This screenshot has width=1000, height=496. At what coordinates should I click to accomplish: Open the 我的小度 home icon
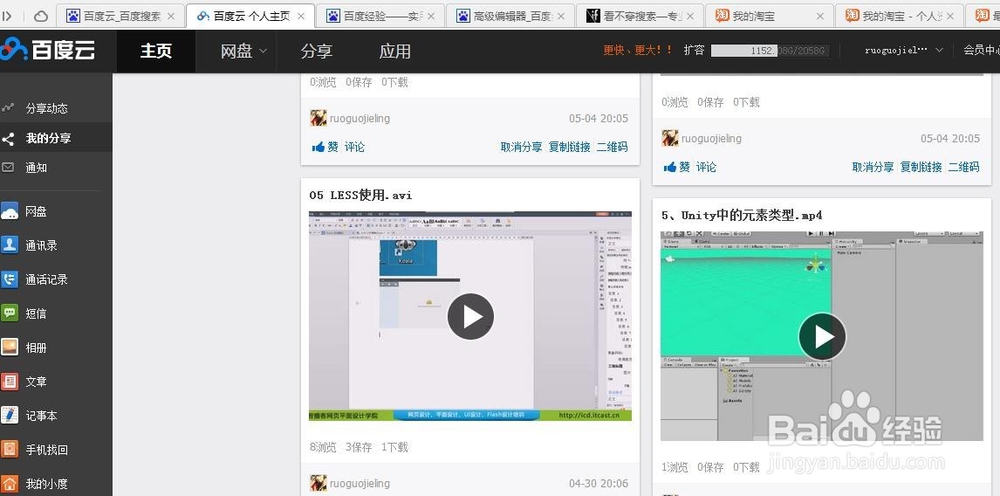[x=9, y=483]
